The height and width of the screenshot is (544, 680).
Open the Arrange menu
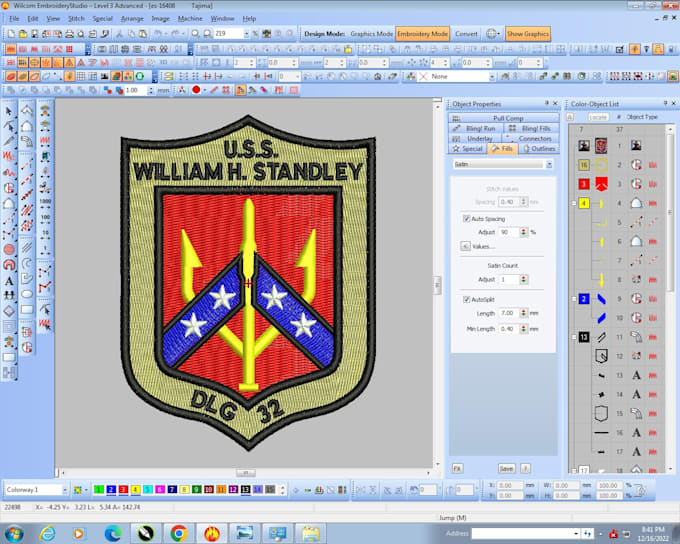[132, 19]
